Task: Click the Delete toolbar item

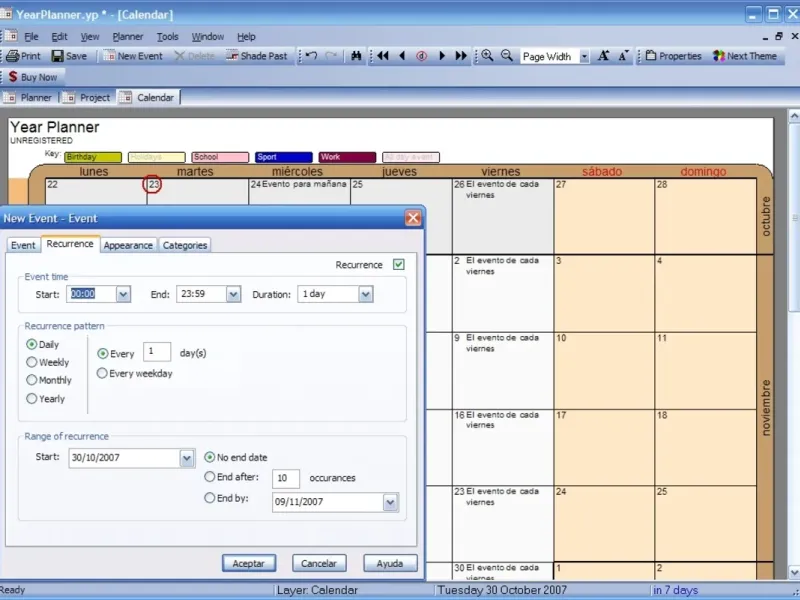Action: (x=194, y=56)
